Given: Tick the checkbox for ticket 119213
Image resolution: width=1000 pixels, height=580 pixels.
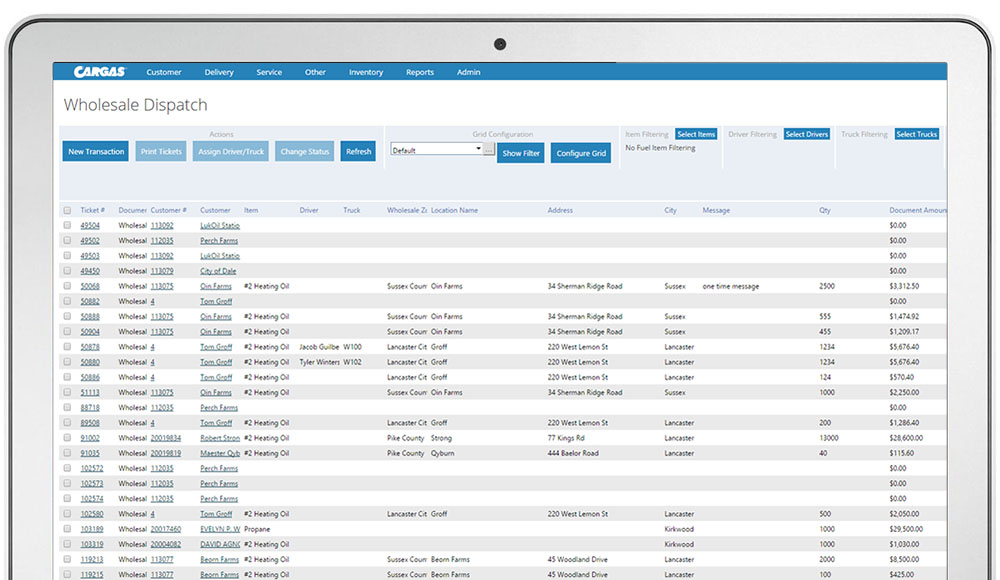Looking at the screenshot, I should 67,559.
